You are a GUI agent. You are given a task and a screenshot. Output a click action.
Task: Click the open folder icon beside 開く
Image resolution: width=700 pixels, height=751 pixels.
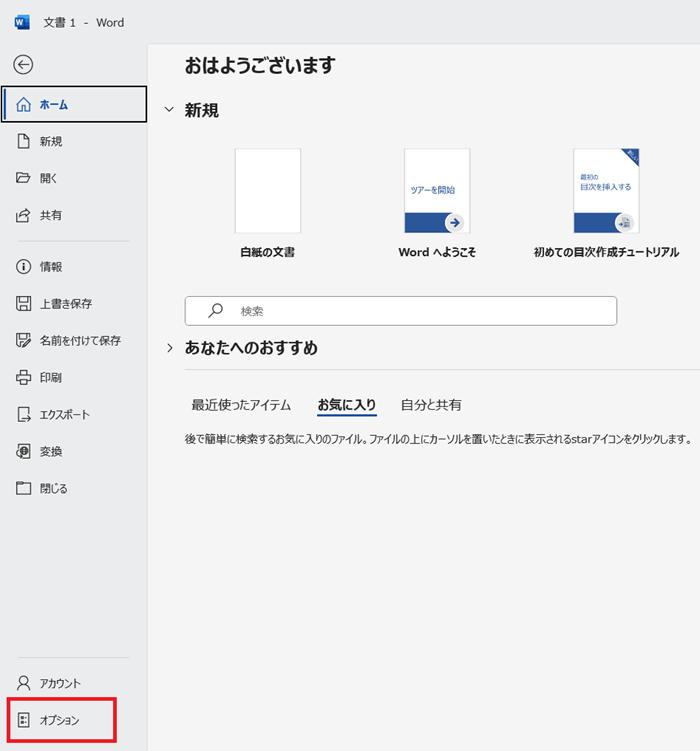[23, 178]
